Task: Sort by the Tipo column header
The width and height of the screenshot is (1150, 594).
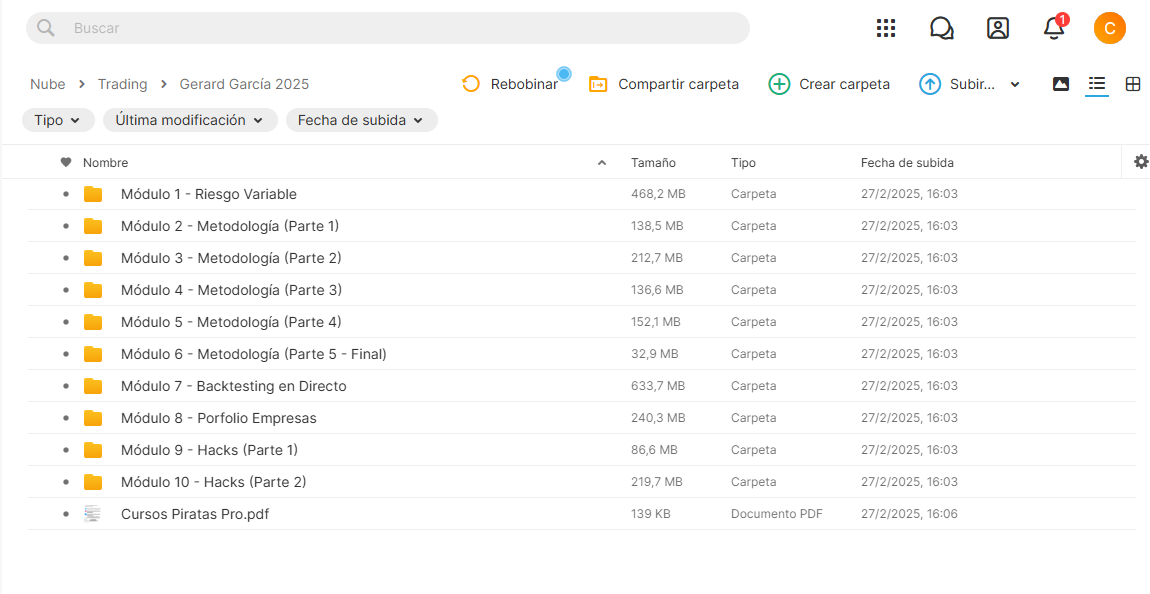Action: tap(743, 163)
